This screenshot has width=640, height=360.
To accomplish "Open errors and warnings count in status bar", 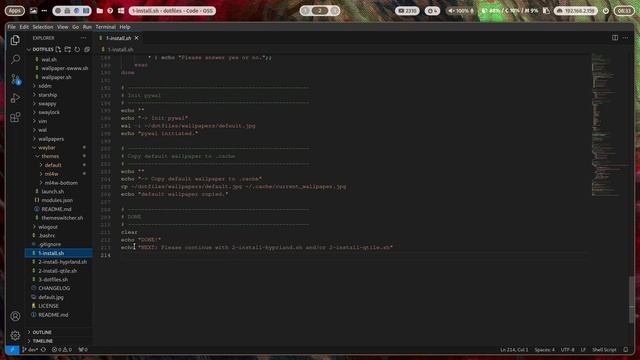I will pos(62,350).
